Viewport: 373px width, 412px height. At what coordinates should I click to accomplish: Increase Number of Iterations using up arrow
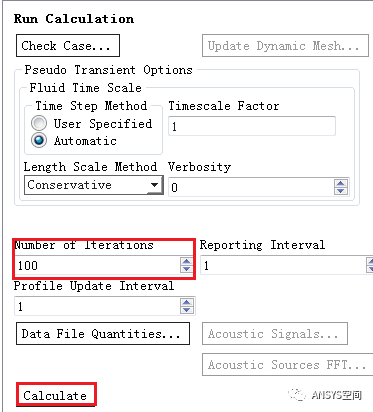tap(186, 261)
